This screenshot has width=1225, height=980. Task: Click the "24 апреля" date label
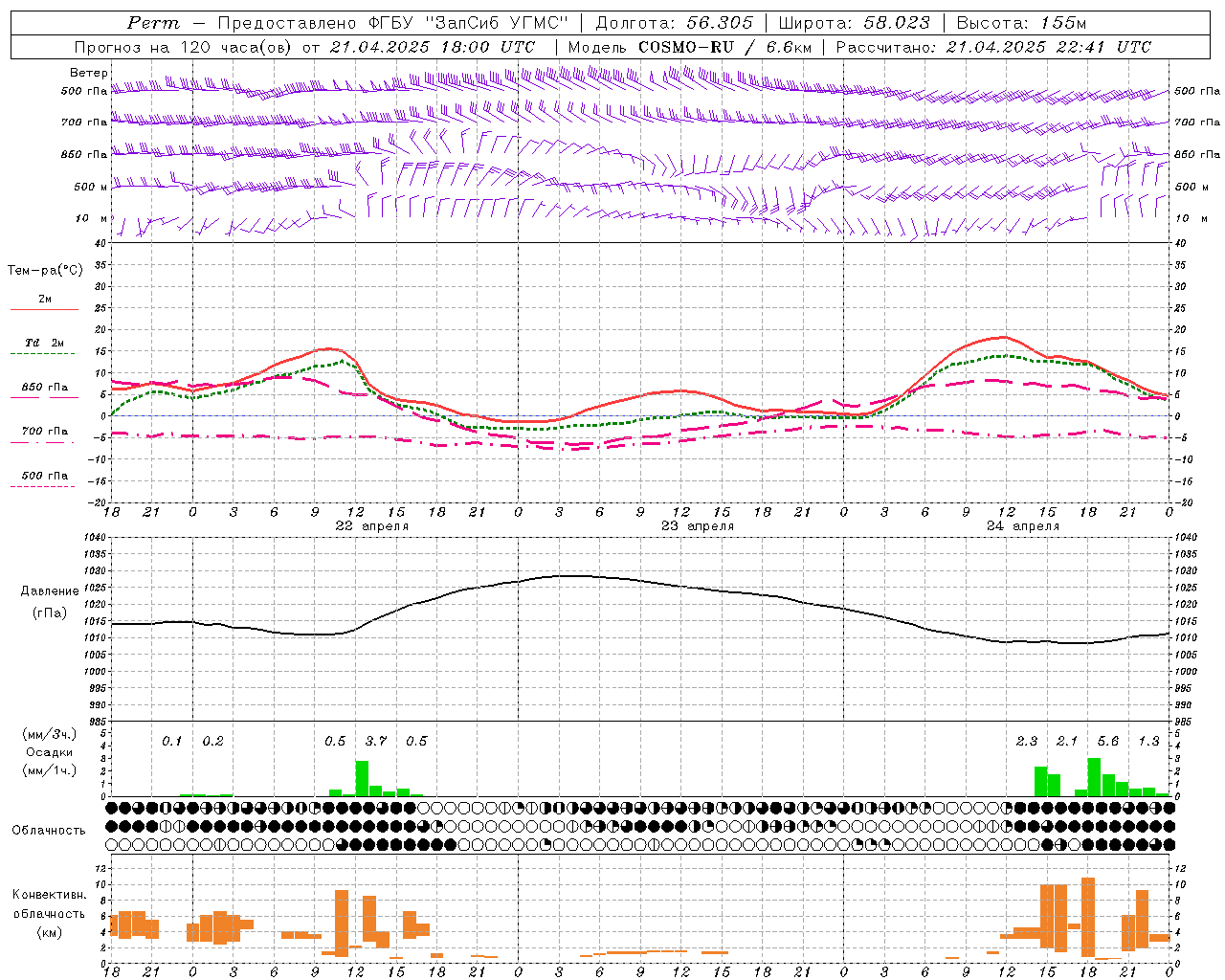click(x=1023, y=526)
